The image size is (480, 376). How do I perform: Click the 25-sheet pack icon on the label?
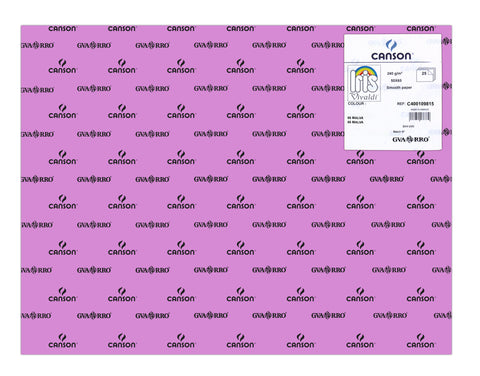pos(426,74)
